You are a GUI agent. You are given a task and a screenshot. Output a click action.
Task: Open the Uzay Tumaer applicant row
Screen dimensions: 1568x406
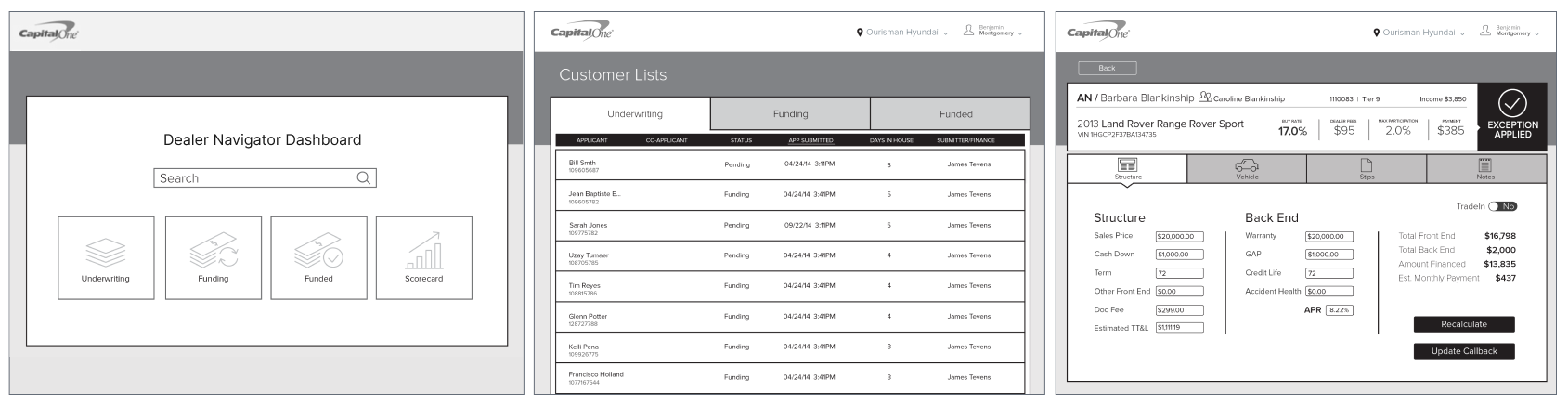tap(790, 255)
